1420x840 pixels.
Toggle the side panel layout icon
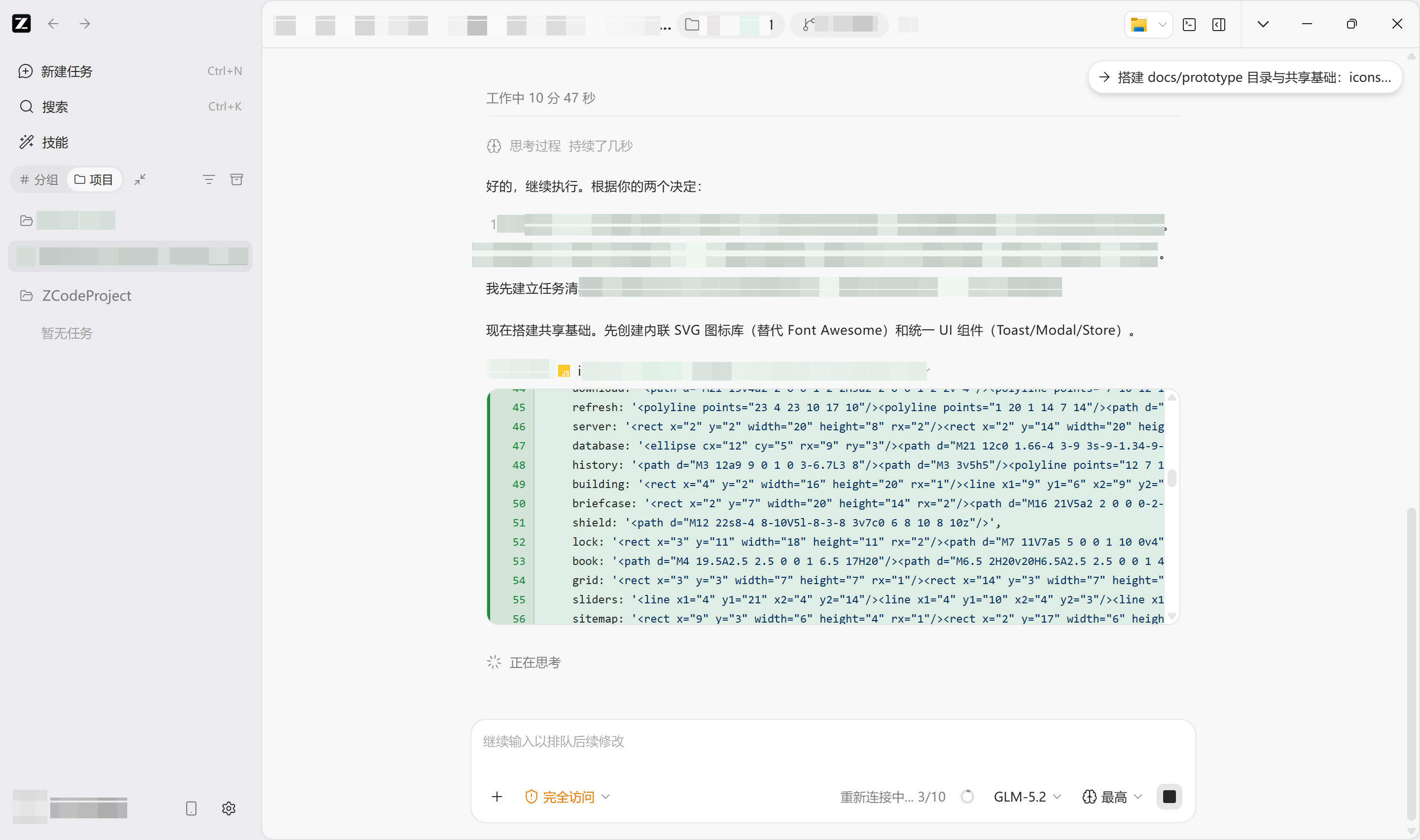1218,24
